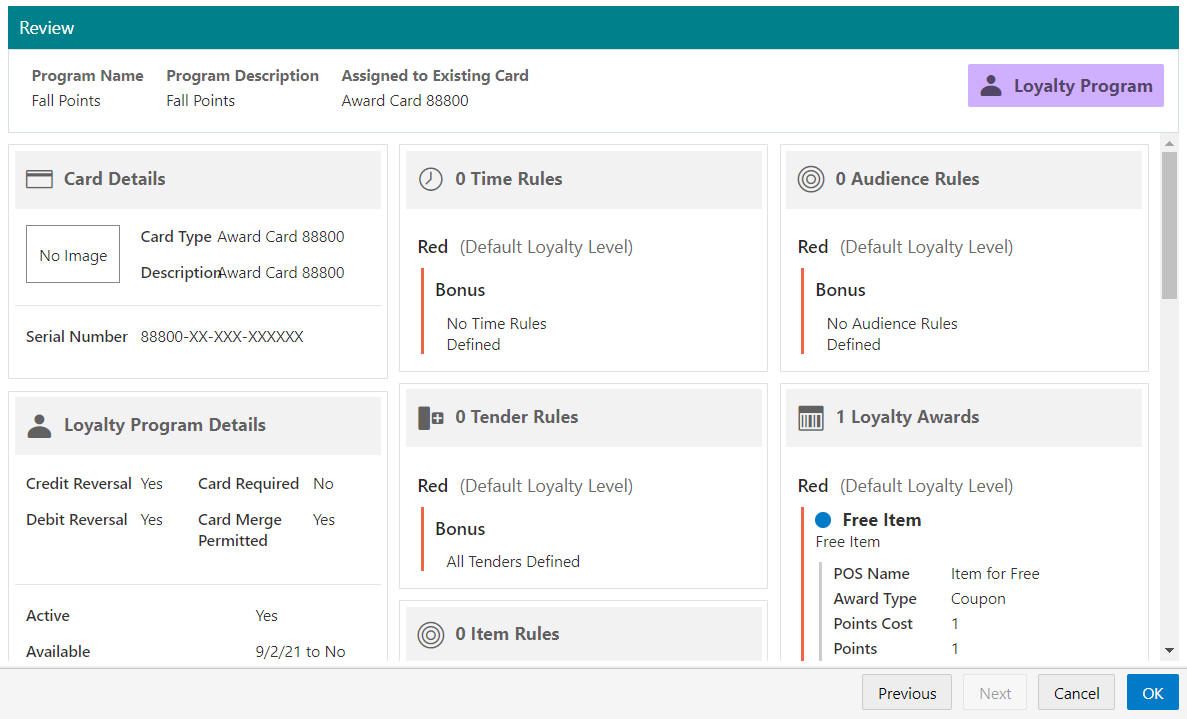Select the 0 Time Rules header

584,179
